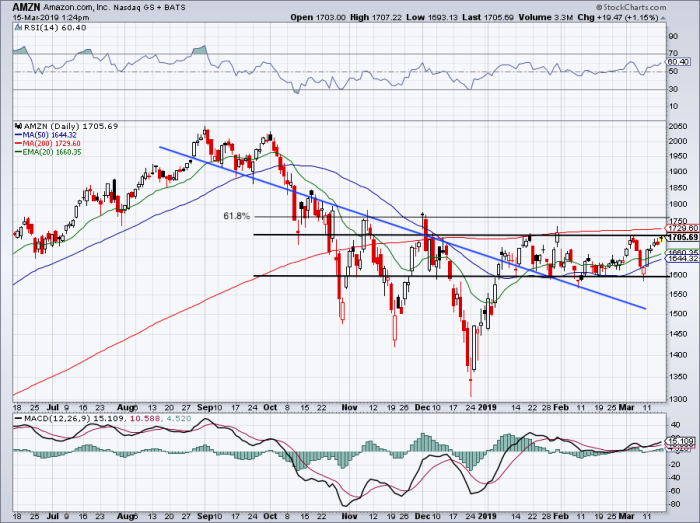Click the MACD(12,26,9) 15.109 indicator label
700x523 pixels.
(x=71, y=419)
